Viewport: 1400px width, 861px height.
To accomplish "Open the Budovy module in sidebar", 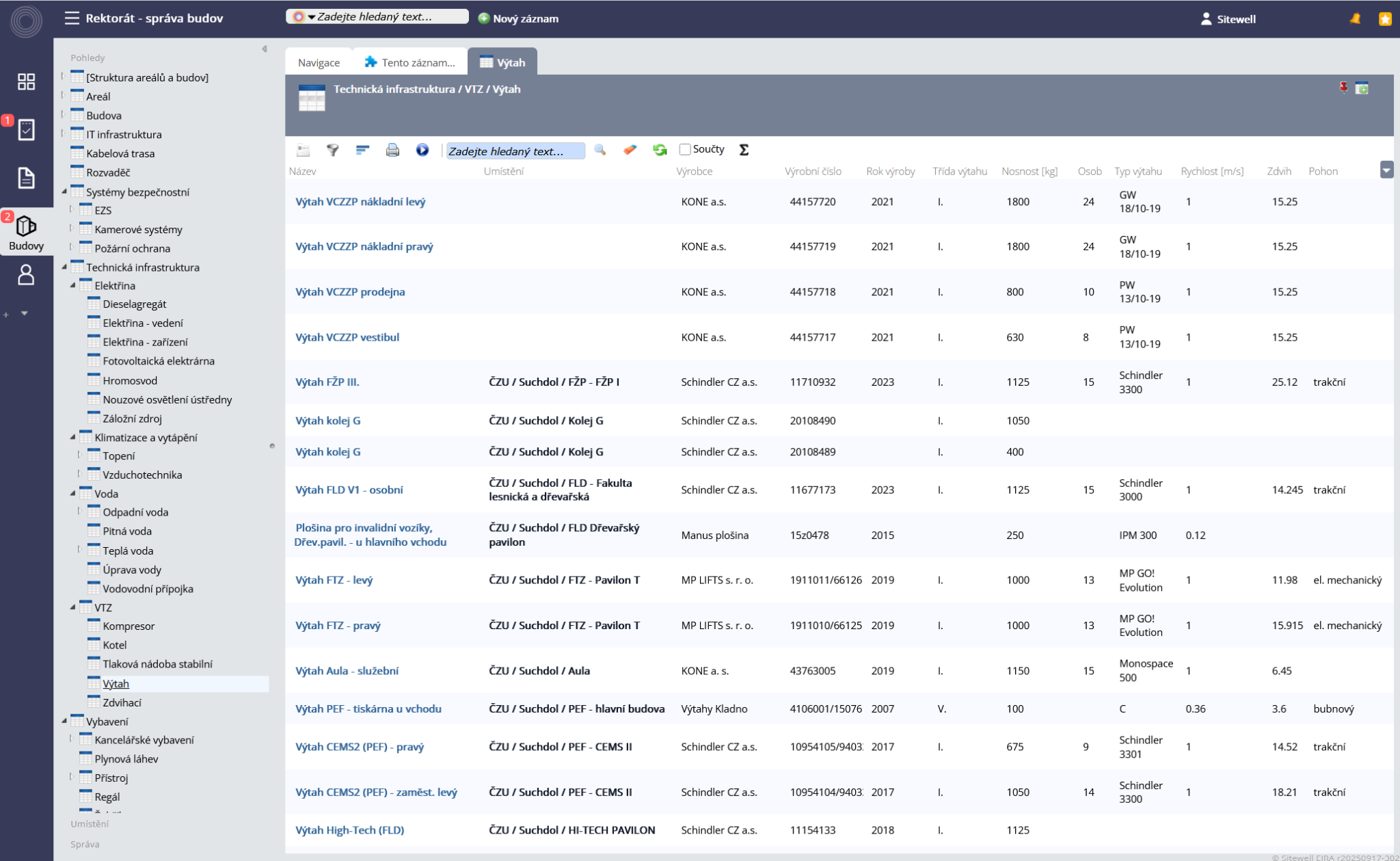I will 26,233.
